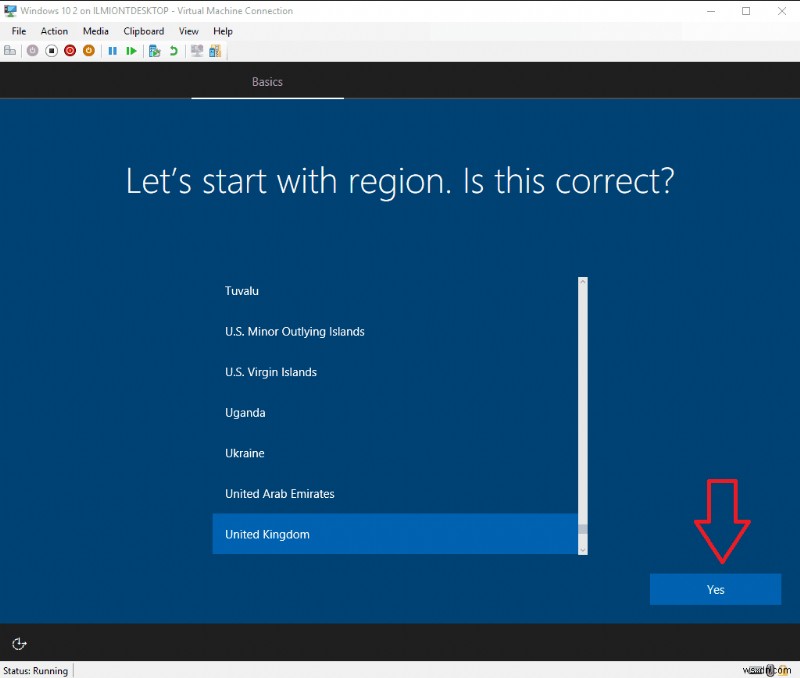
Task: Select the Basics tab
Action: click(x=267, y=82)
